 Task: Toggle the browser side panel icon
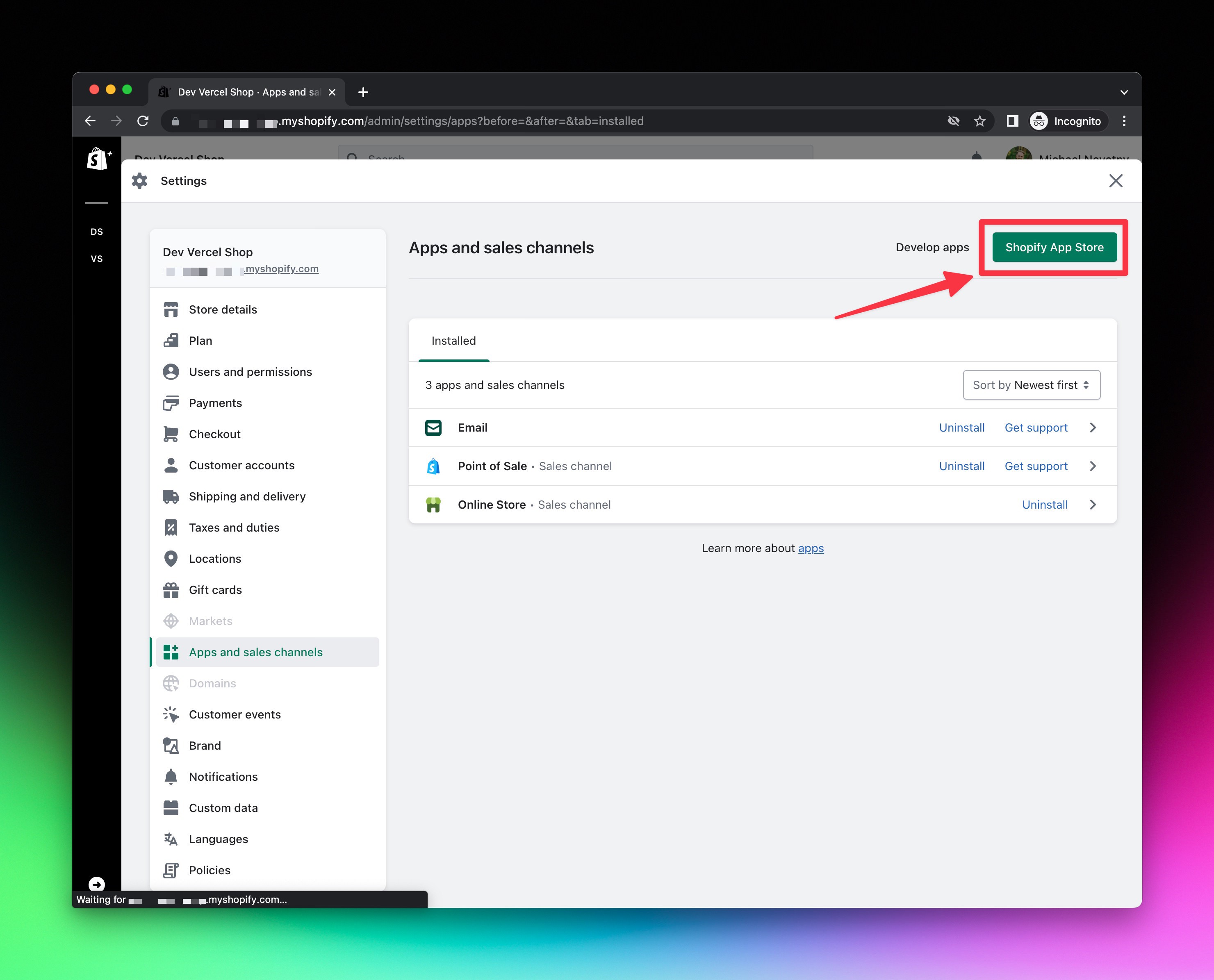pos(1012,121)
